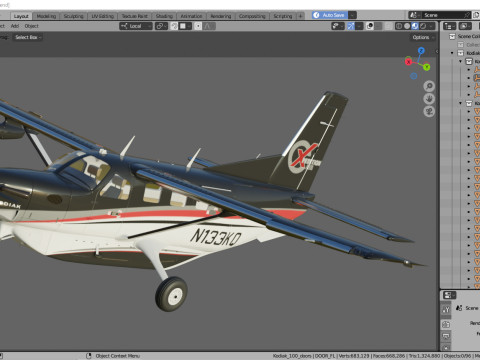Switch to wireframe shading

tap(399, 26)
